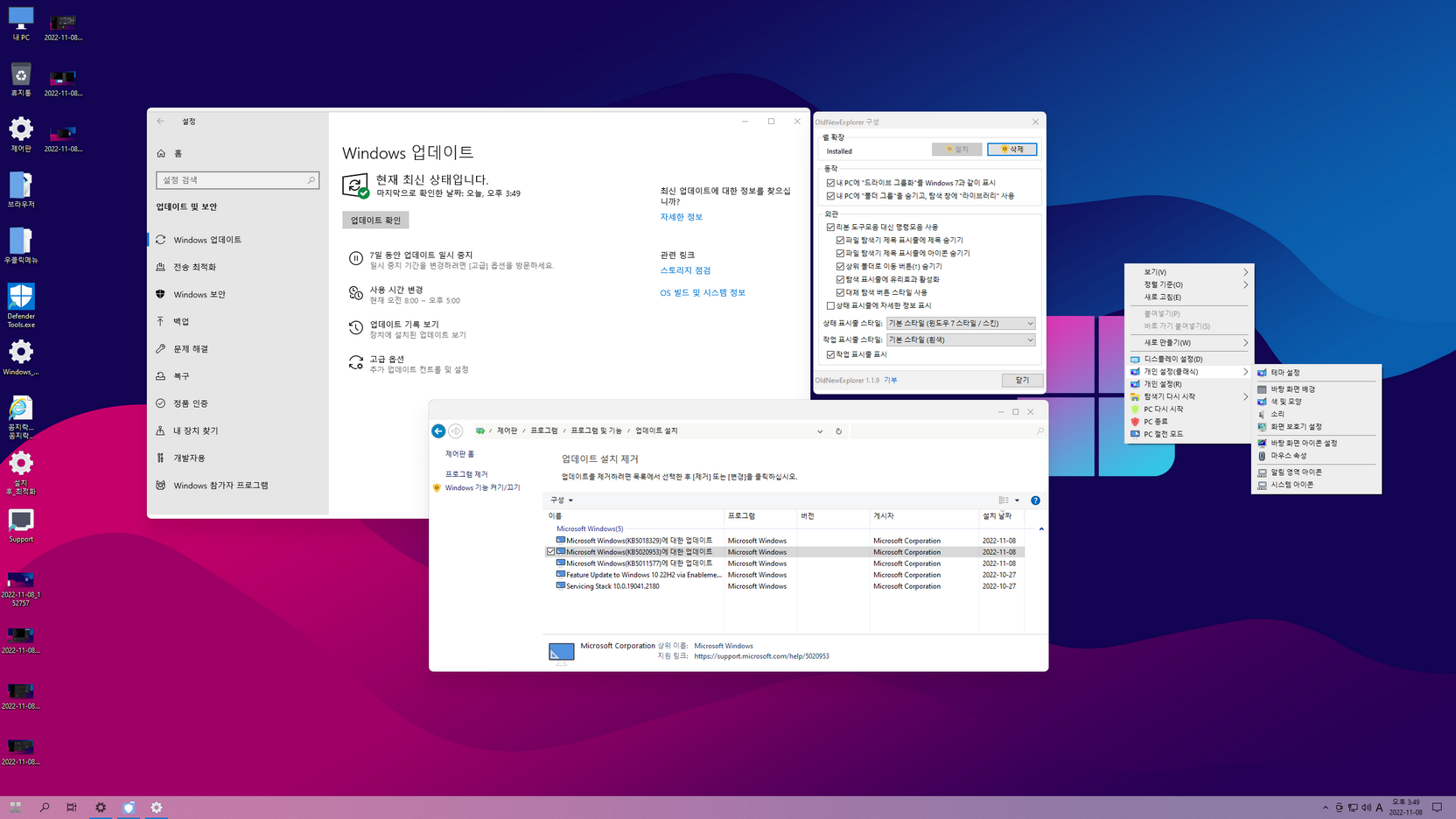
Task: Expand the 새로 만들기(W) submenu
Action: (x=1246, y=343)
